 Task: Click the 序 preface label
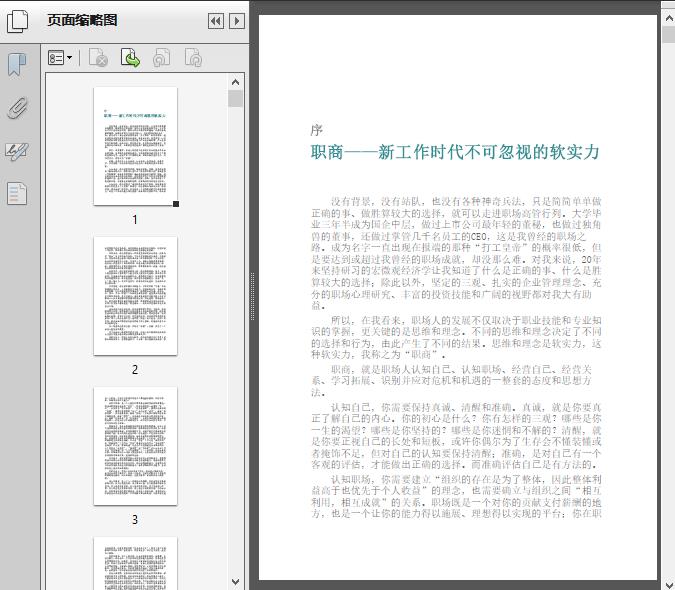316,130
